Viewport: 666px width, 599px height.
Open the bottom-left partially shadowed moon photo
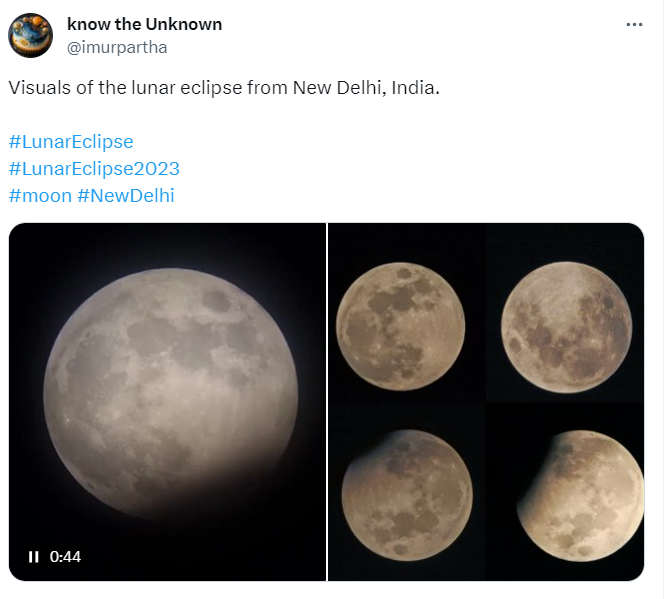point(406,492)
